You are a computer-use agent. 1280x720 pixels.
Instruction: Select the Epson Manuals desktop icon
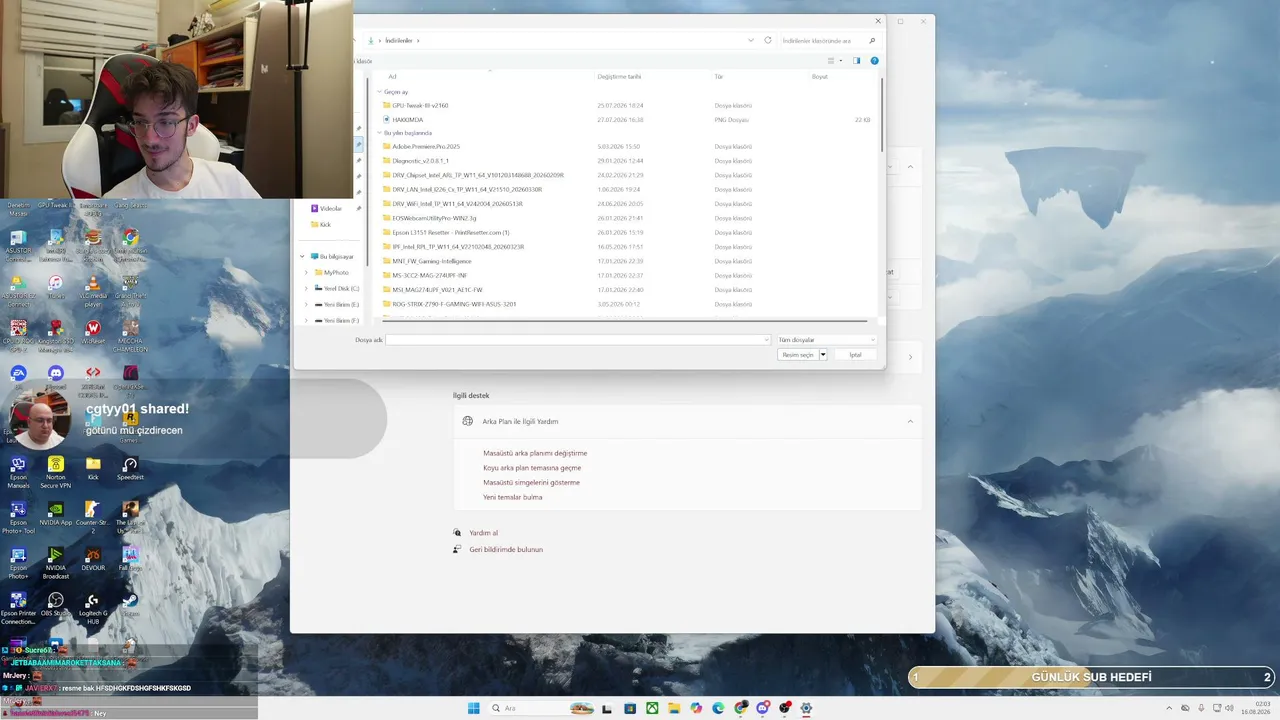(x=18, y=472)
